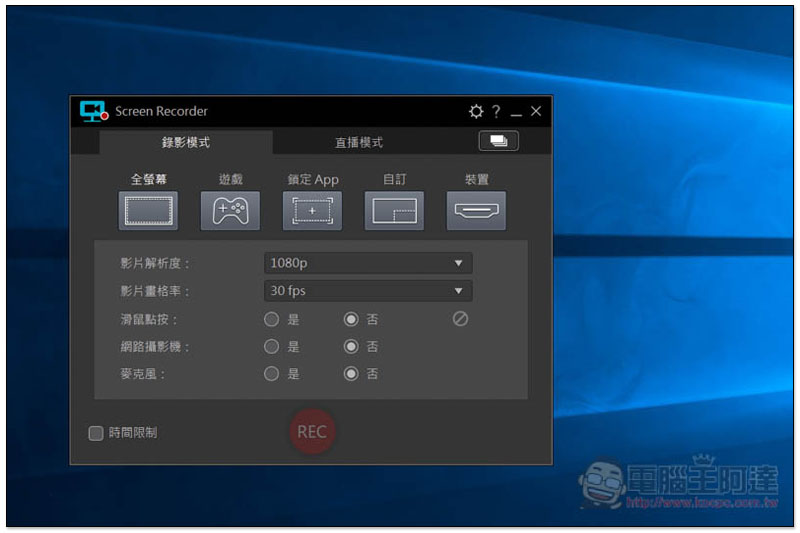This screenshot has height=533, width=800.
Task: Click the overlapping windows icon button
Action: (498, 141)
